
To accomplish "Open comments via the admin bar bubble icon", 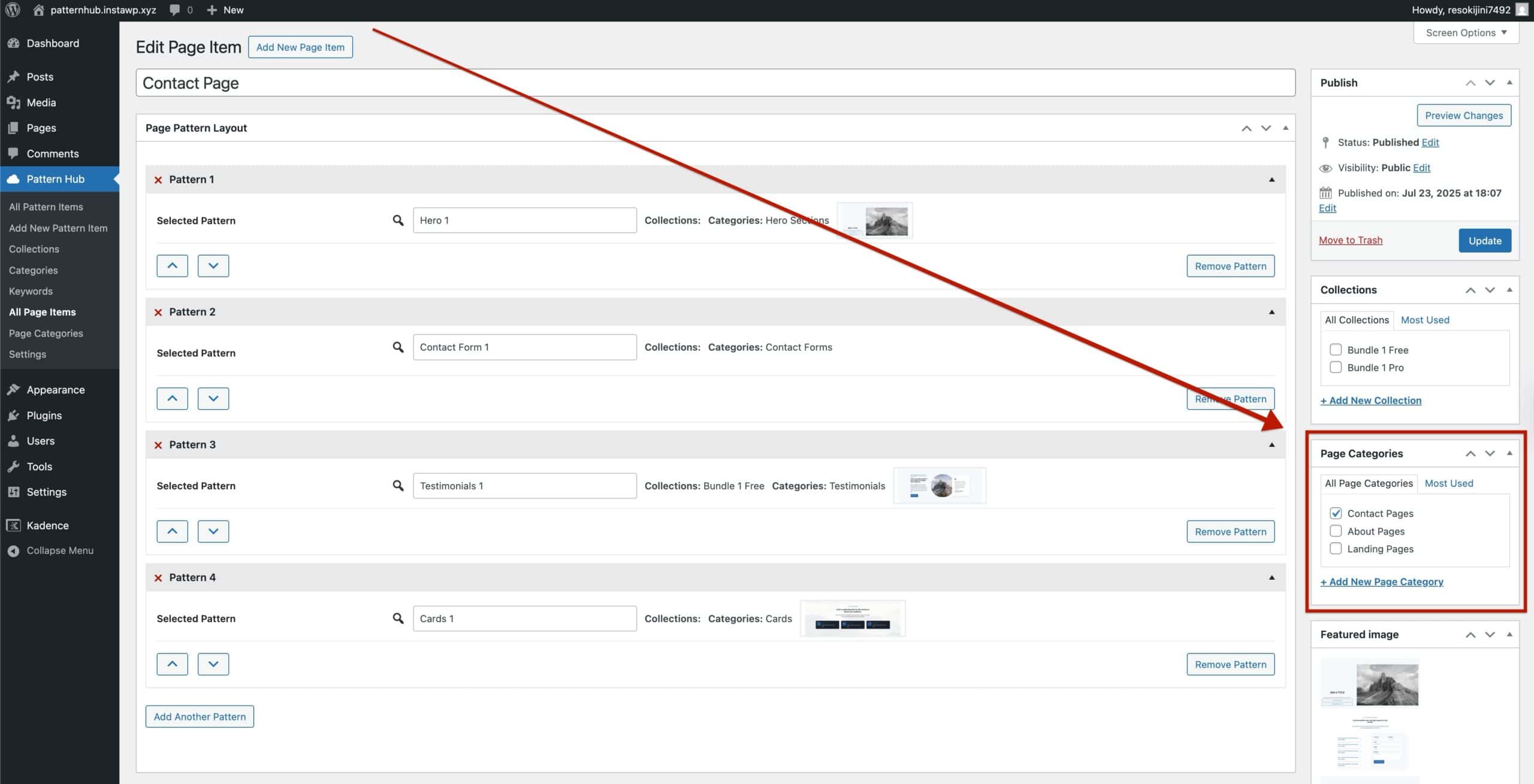I will [174, 10].
